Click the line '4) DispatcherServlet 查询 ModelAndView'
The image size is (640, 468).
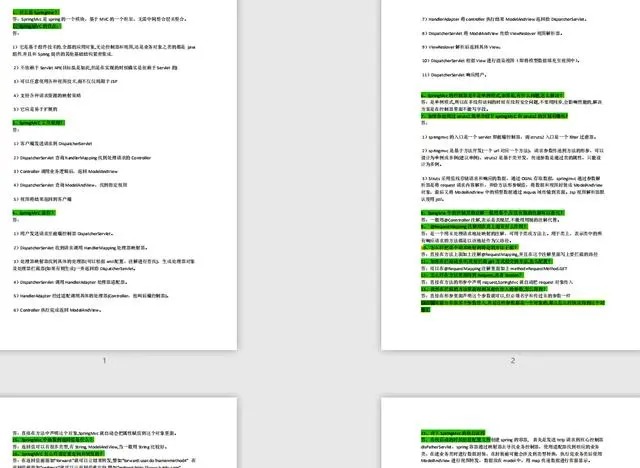(70, 185)
